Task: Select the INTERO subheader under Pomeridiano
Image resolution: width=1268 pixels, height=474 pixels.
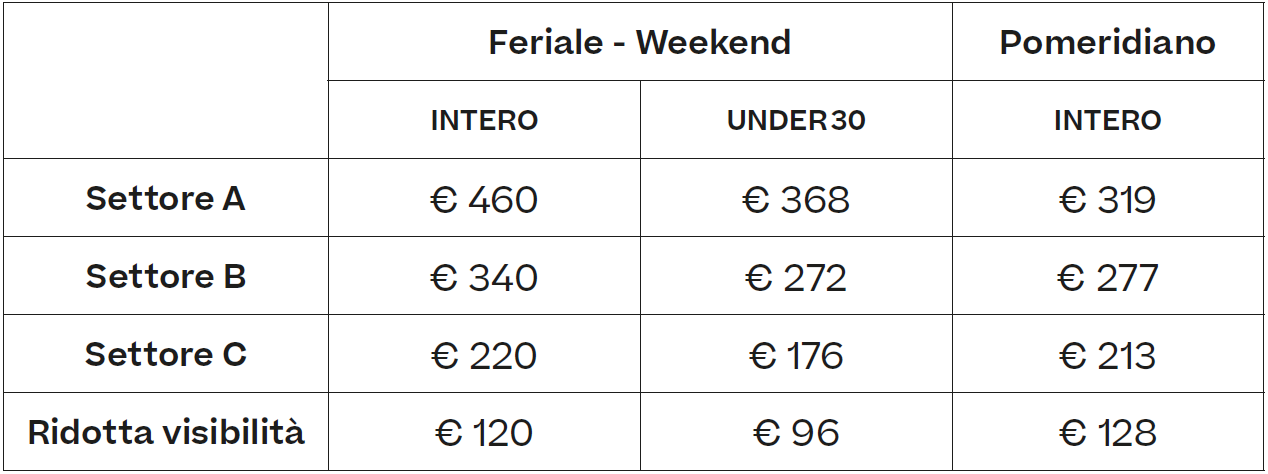Action: coord(1108,121)
